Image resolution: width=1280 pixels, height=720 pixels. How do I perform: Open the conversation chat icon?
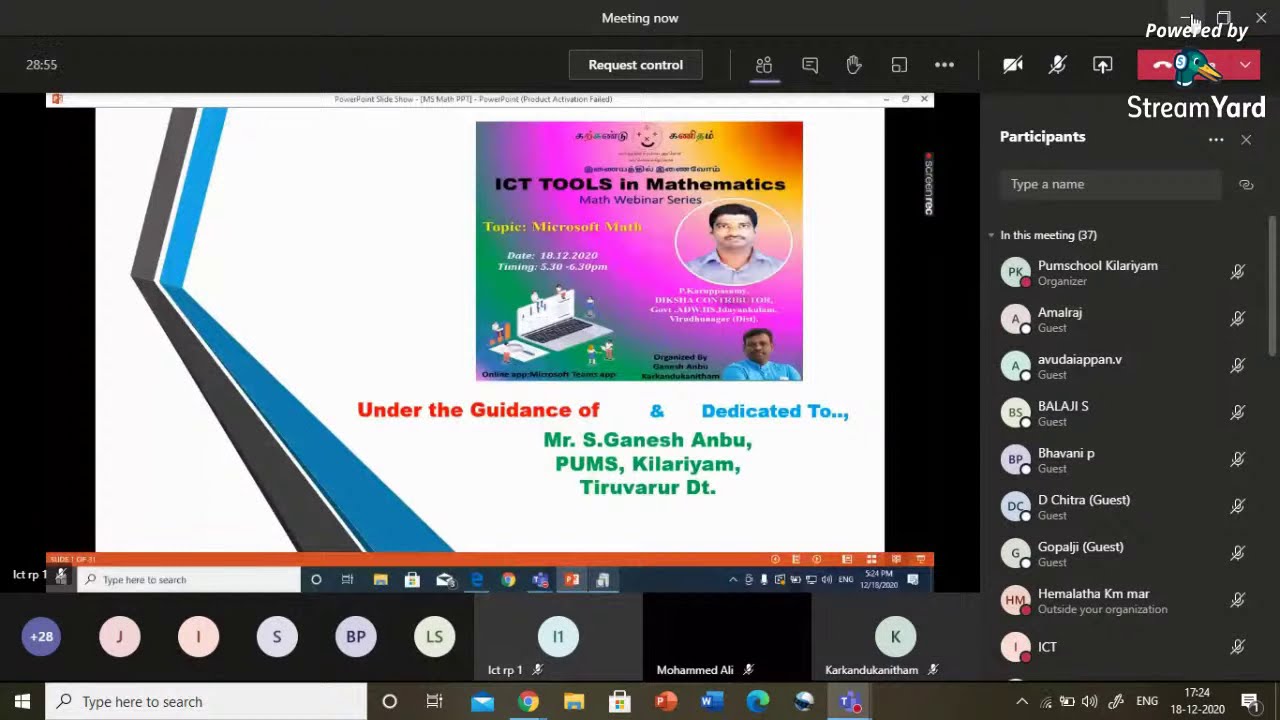(810, 65)
